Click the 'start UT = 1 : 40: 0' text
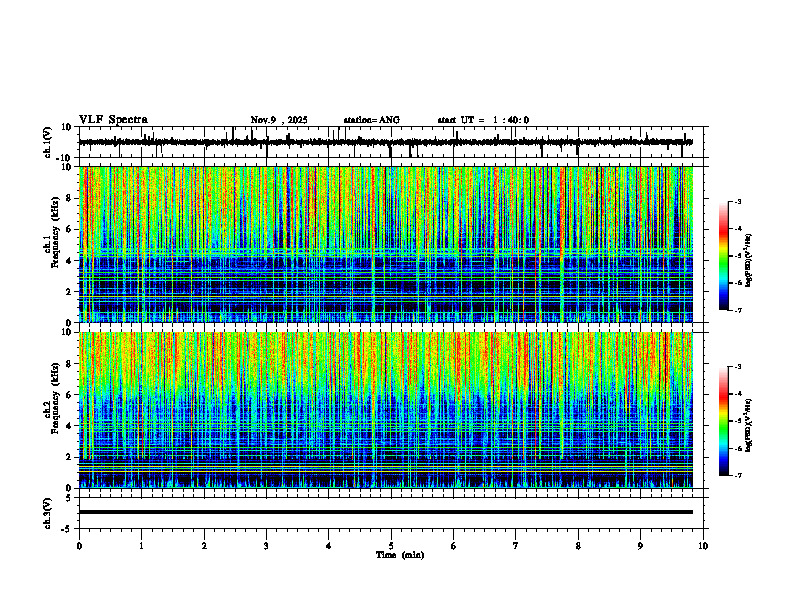 483,120
